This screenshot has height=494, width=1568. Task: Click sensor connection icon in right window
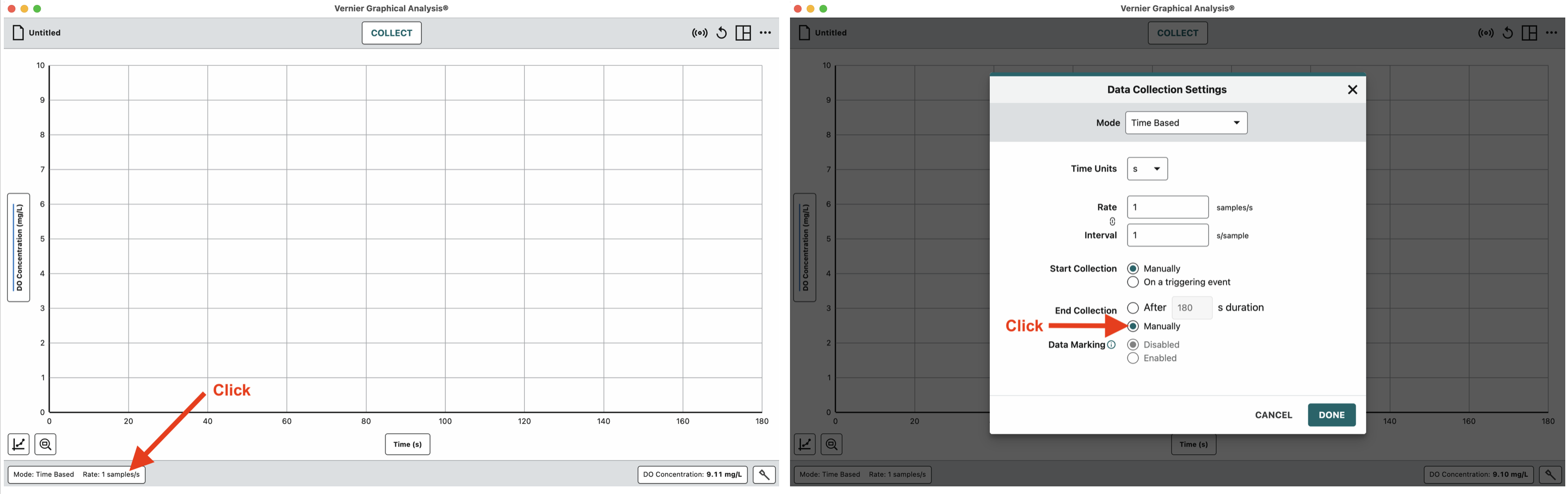point(1486,33)
